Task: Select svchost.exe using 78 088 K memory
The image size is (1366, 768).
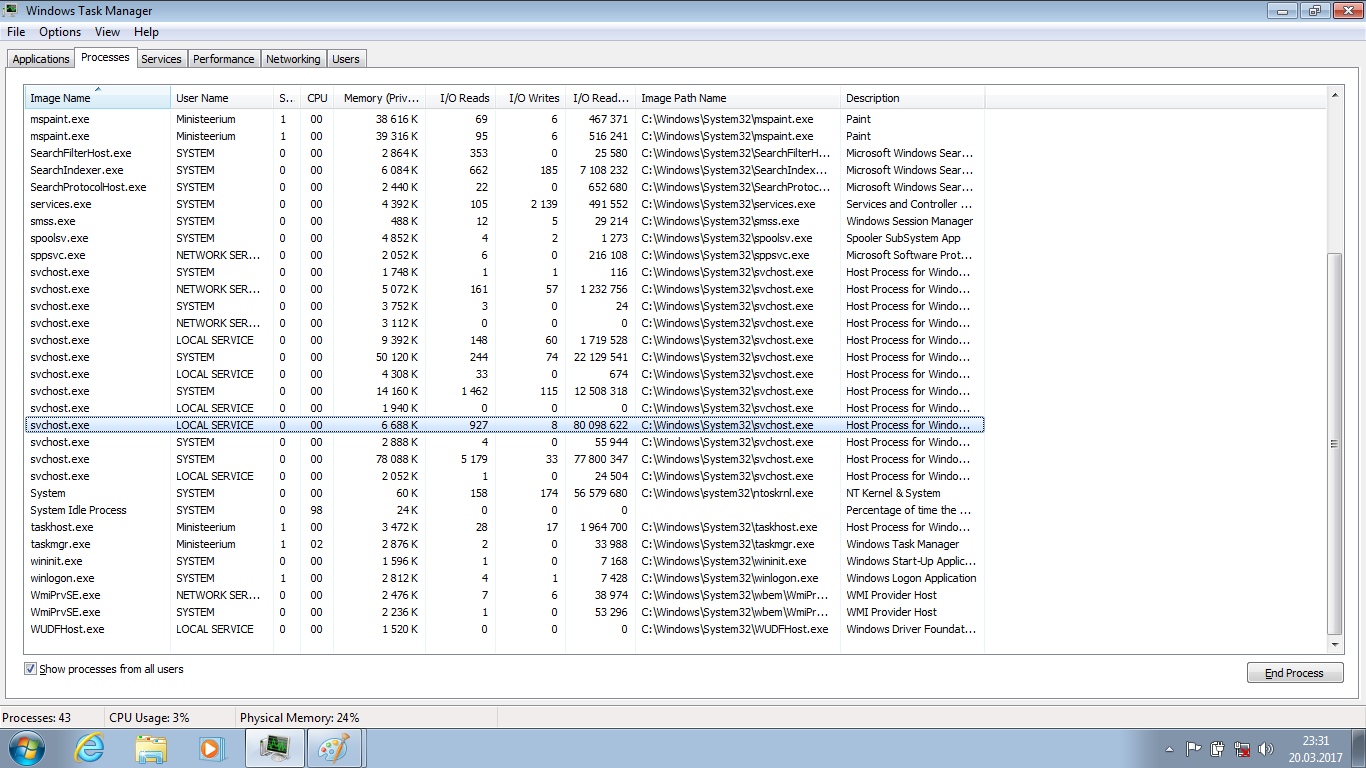Action: [505, 459]
